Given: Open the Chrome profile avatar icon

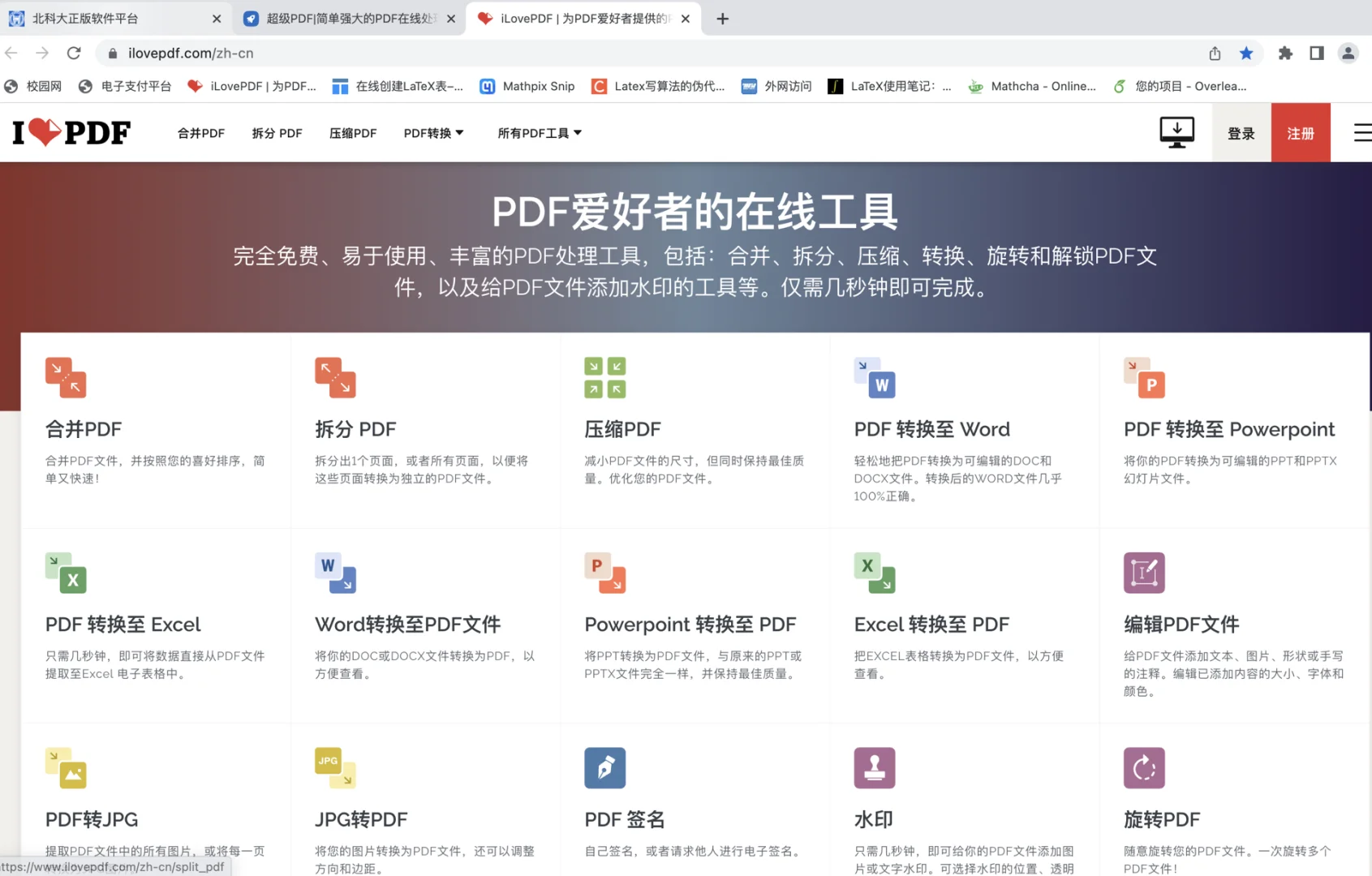Looking at the screenshot, I should coord(1348,53).
